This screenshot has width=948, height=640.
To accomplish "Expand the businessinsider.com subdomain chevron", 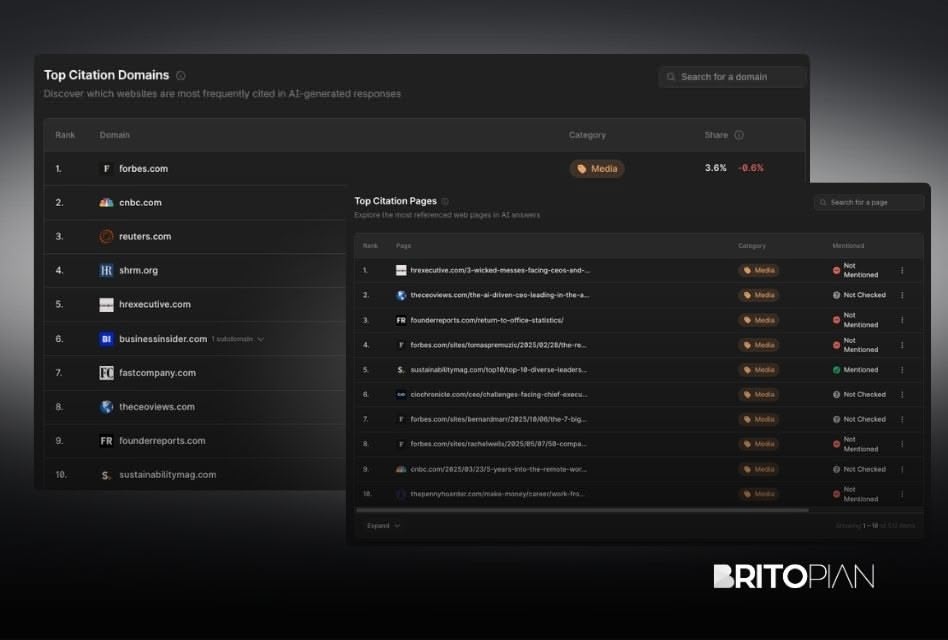I will (260, 338).
